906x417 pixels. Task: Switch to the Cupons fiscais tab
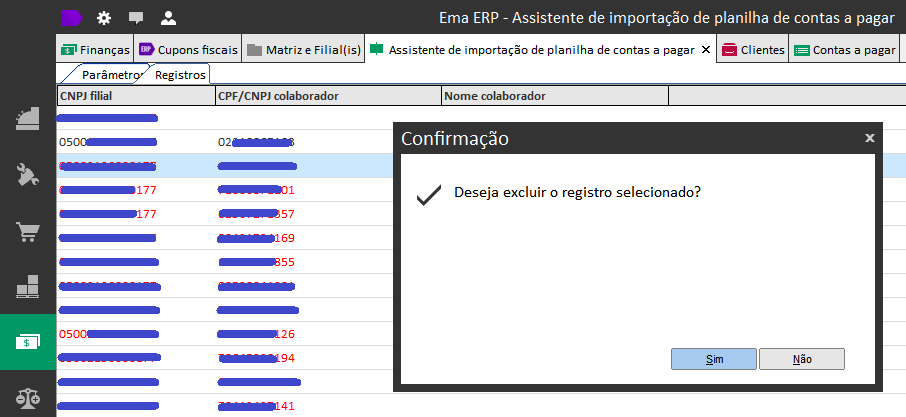tap(188, 50)
